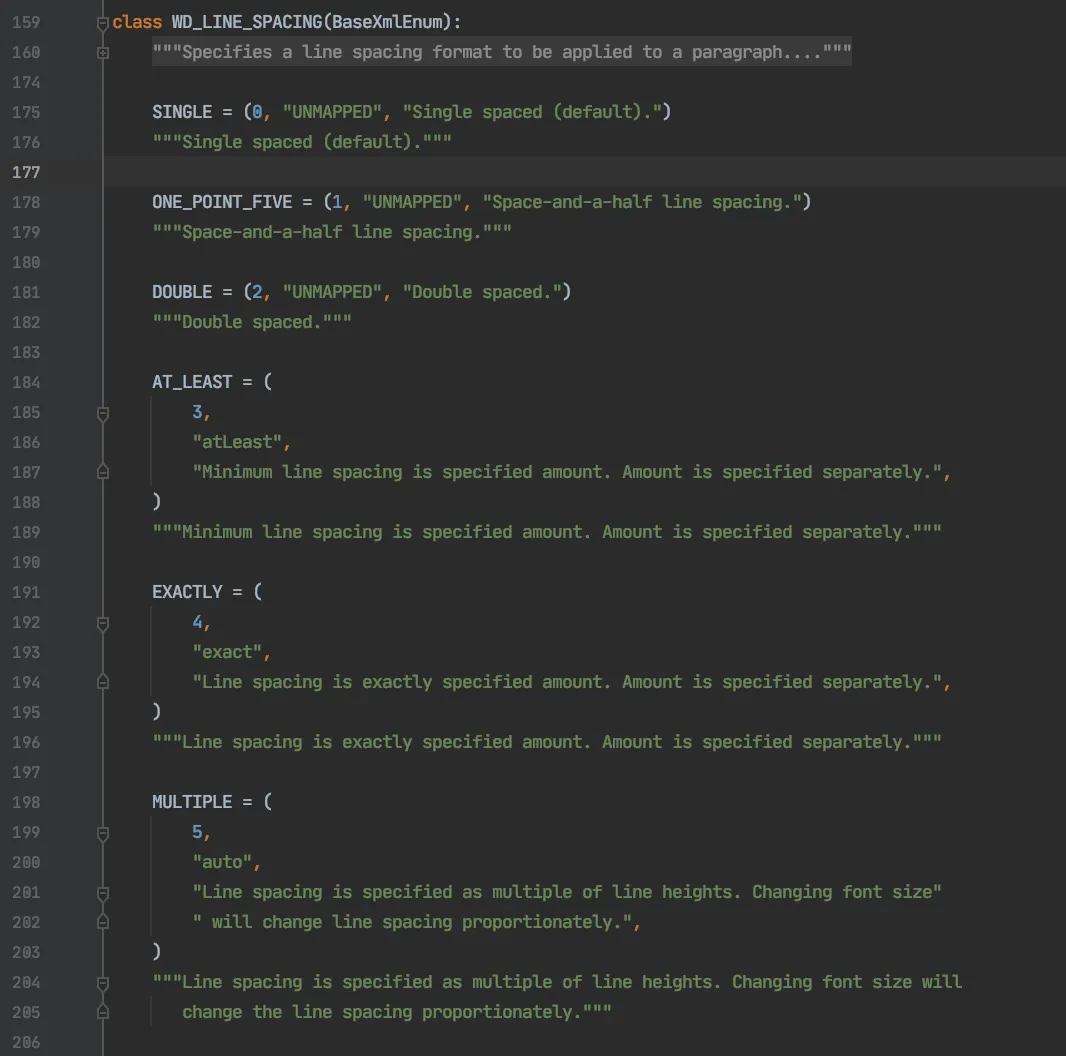Click the " will change line spacing proportionately." string
Screen dimensions: 1066x1056
[412, 922]
